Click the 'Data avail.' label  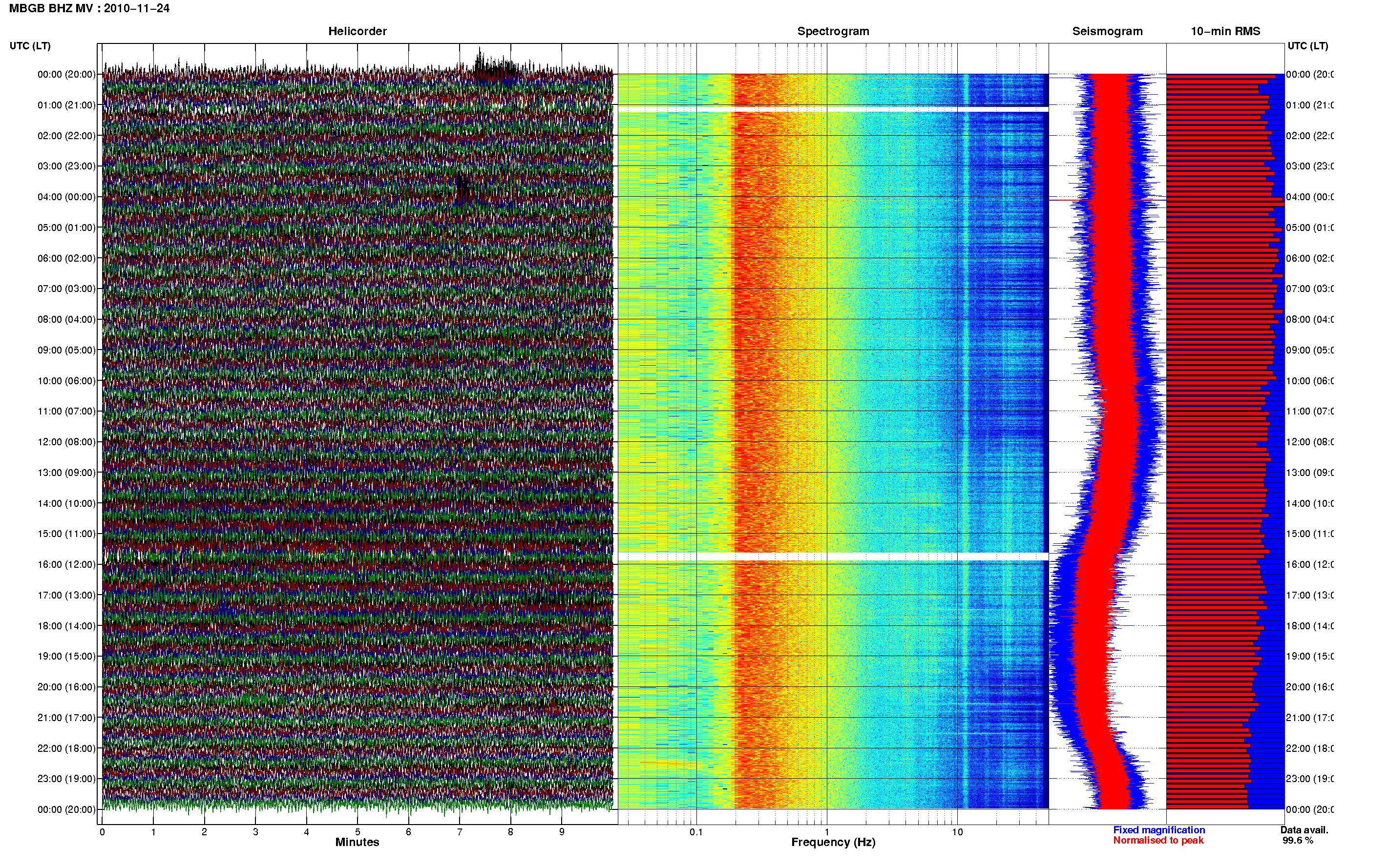tap(1304, 830)
